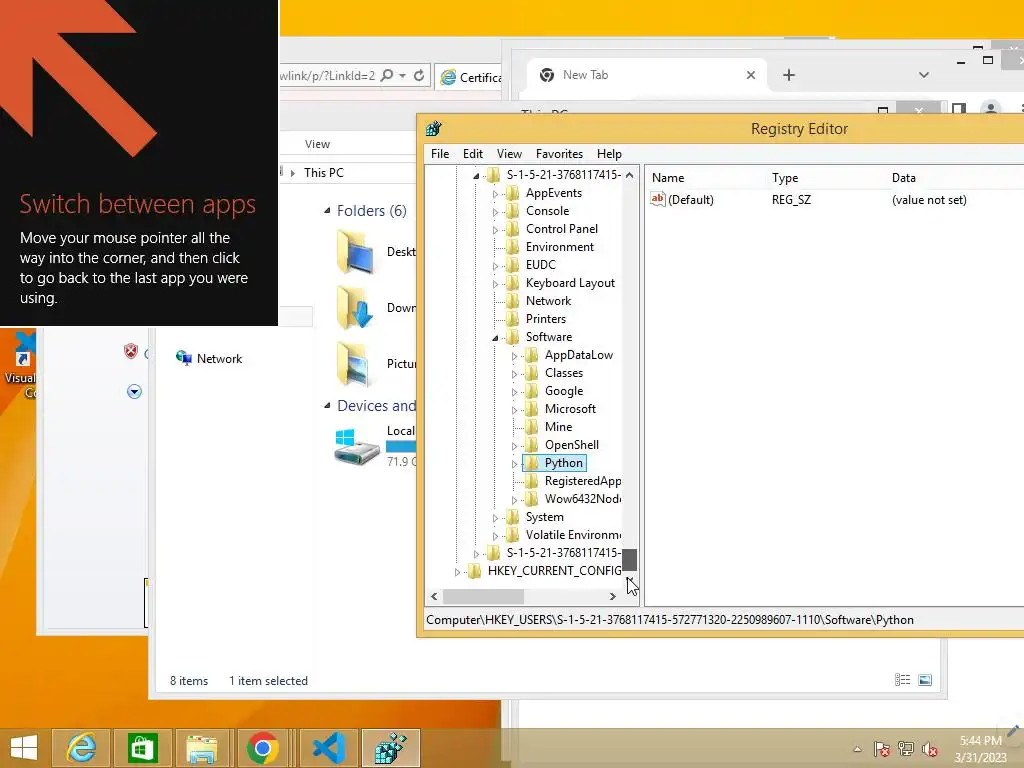Select the RegisteredApp registry key

(x=583, y=481)
